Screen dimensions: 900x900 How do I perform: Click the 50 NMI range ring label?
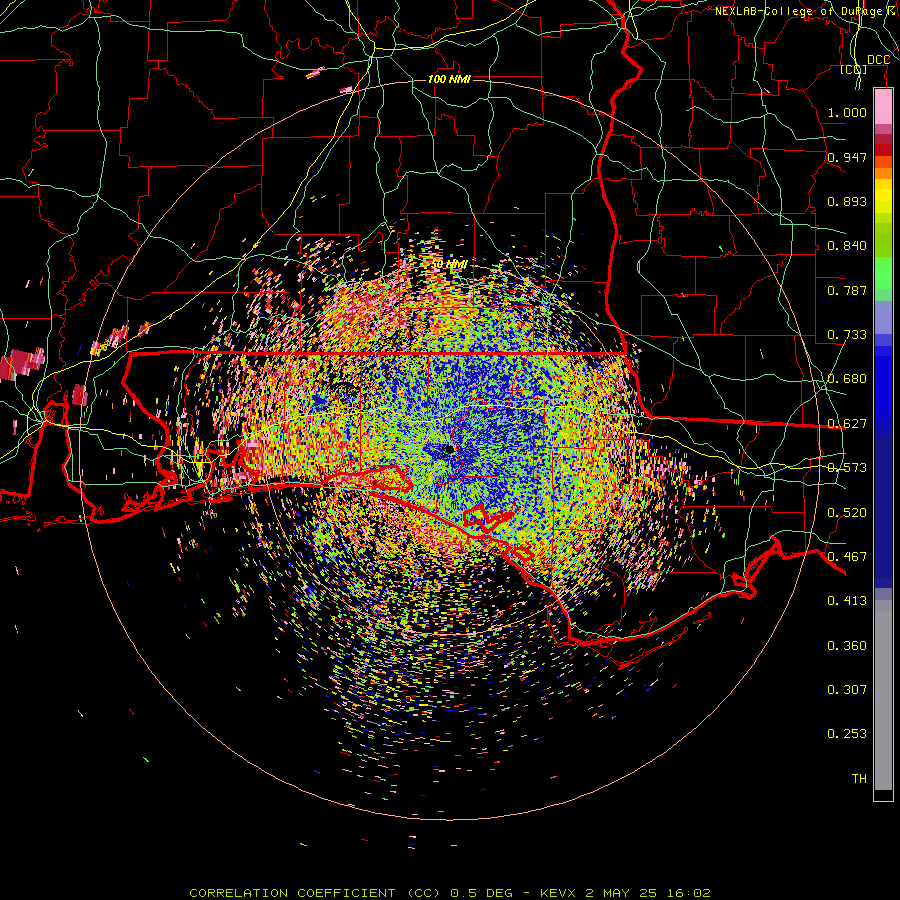tap(449, 265)
